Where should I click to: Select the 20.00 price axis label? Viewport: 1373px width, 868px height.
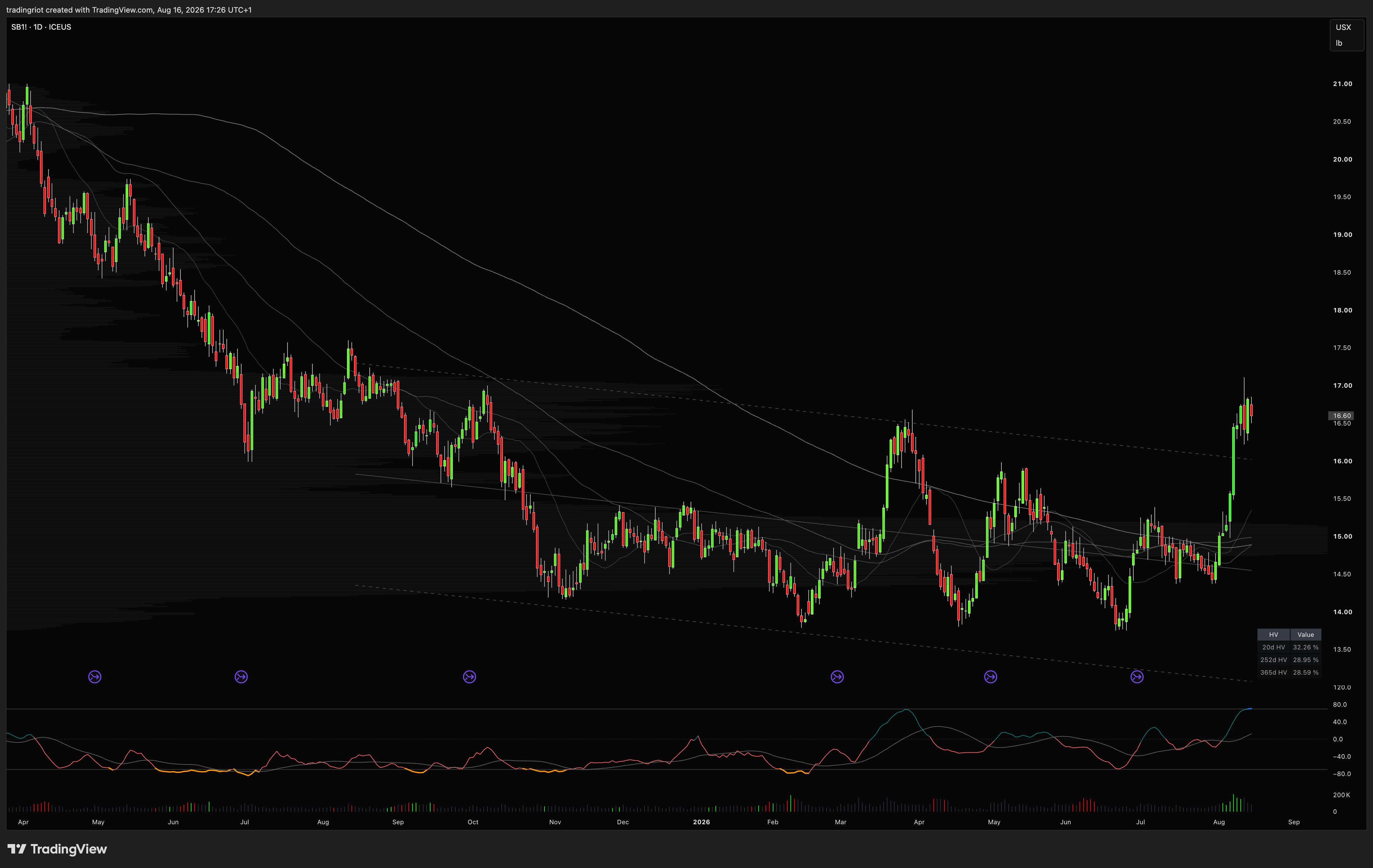(x=1342, y=160)
